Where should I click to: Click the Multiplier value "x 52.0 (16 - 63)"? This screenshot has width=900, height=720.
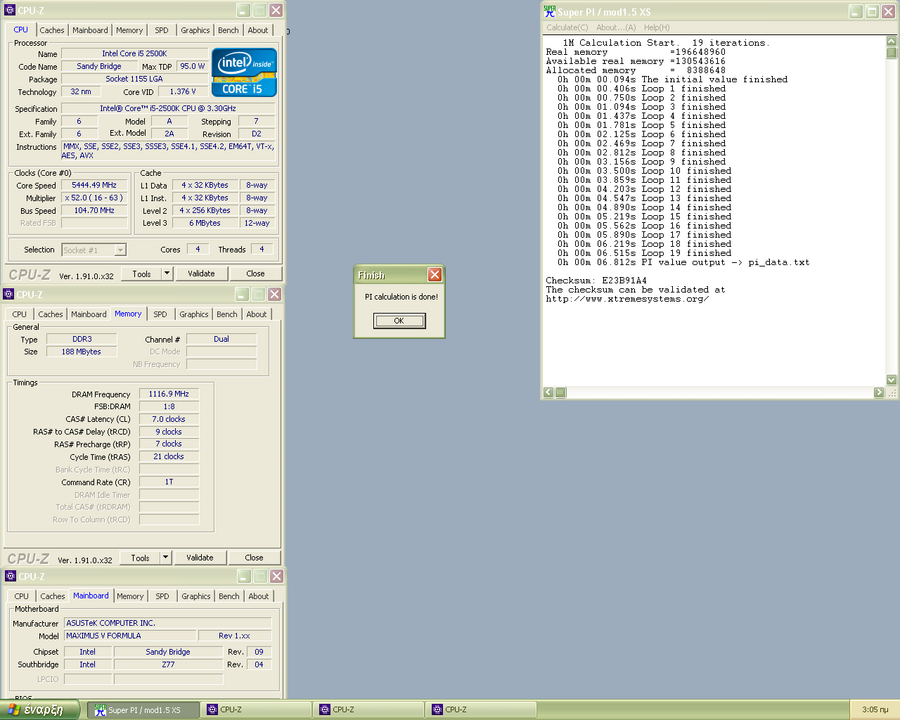tap(94, 198)
